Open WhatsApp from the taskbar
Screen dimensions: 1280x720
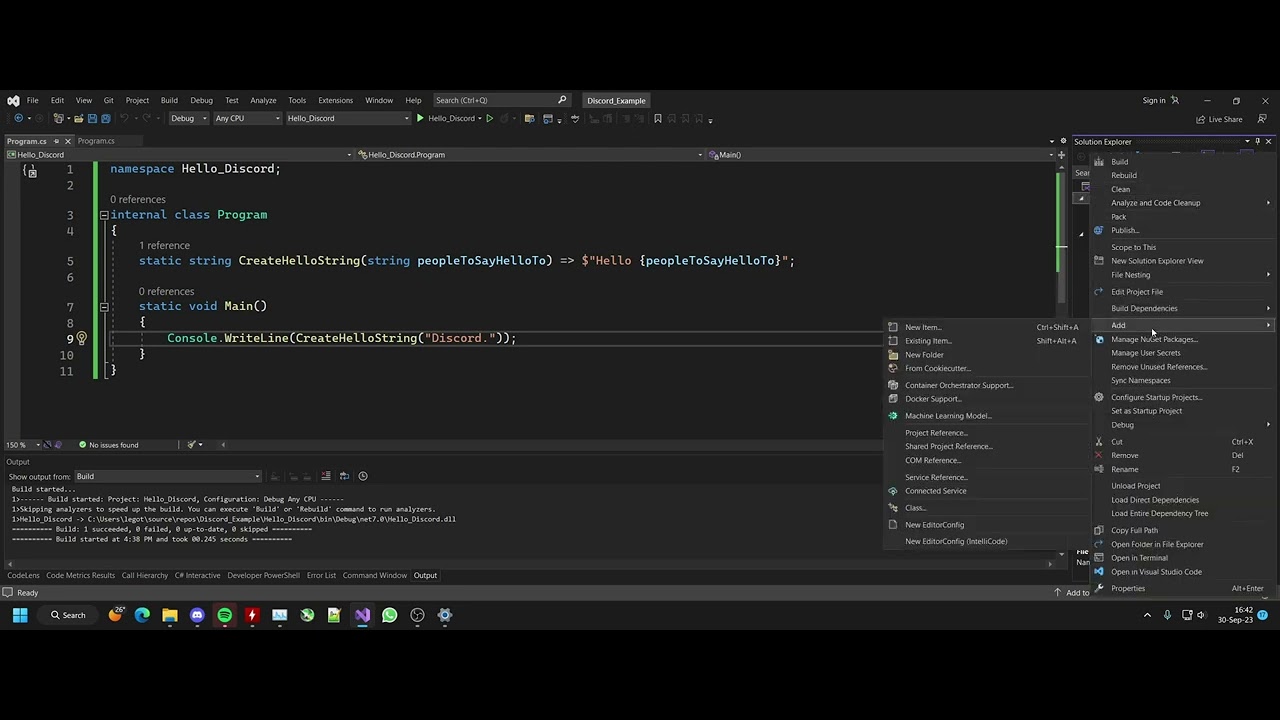[x=389, y=615]
